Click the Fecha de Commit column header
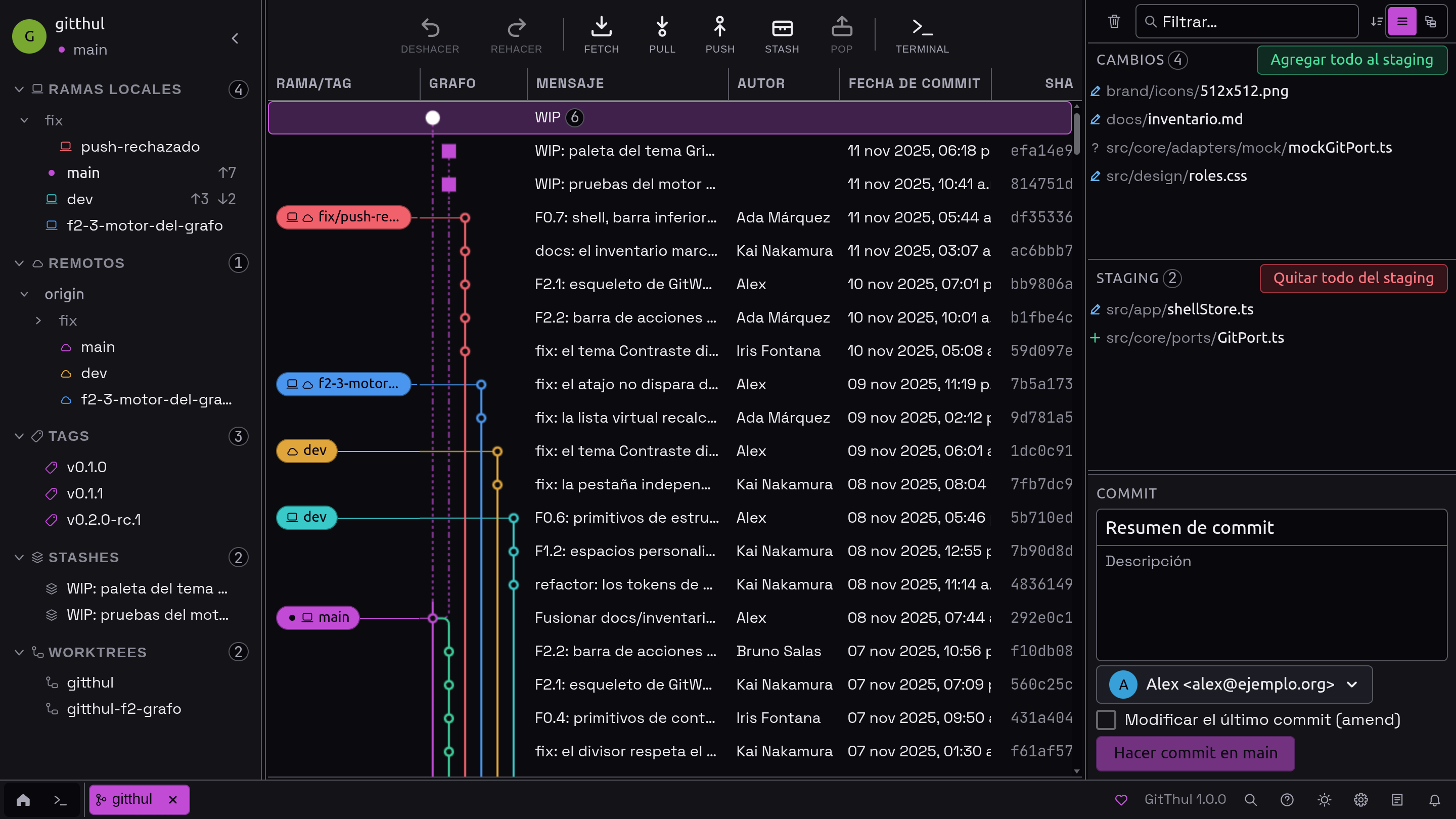 pos(915,83)
